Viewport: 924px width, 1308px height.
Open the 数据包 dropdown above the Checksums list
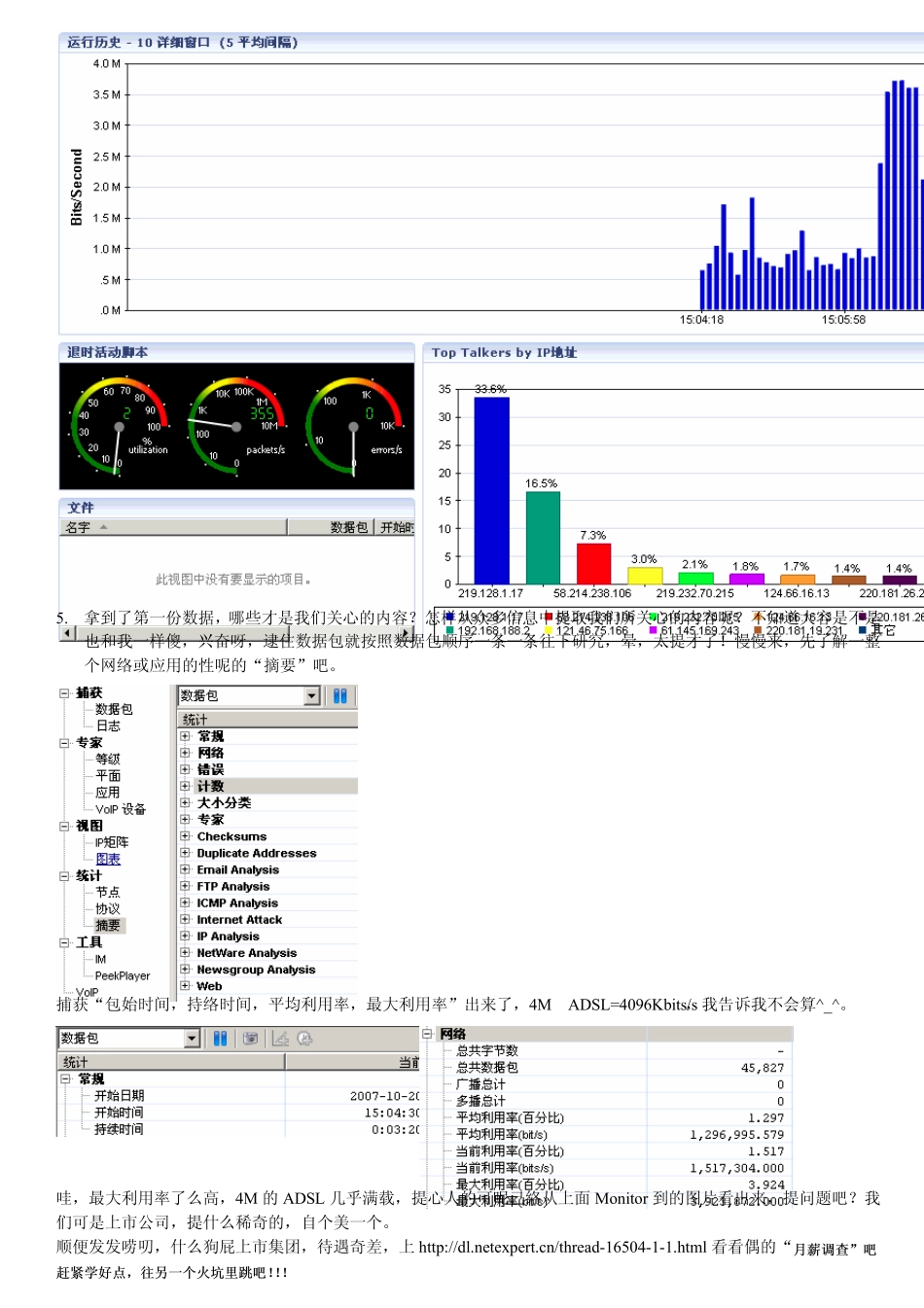(x=312, y=695)
